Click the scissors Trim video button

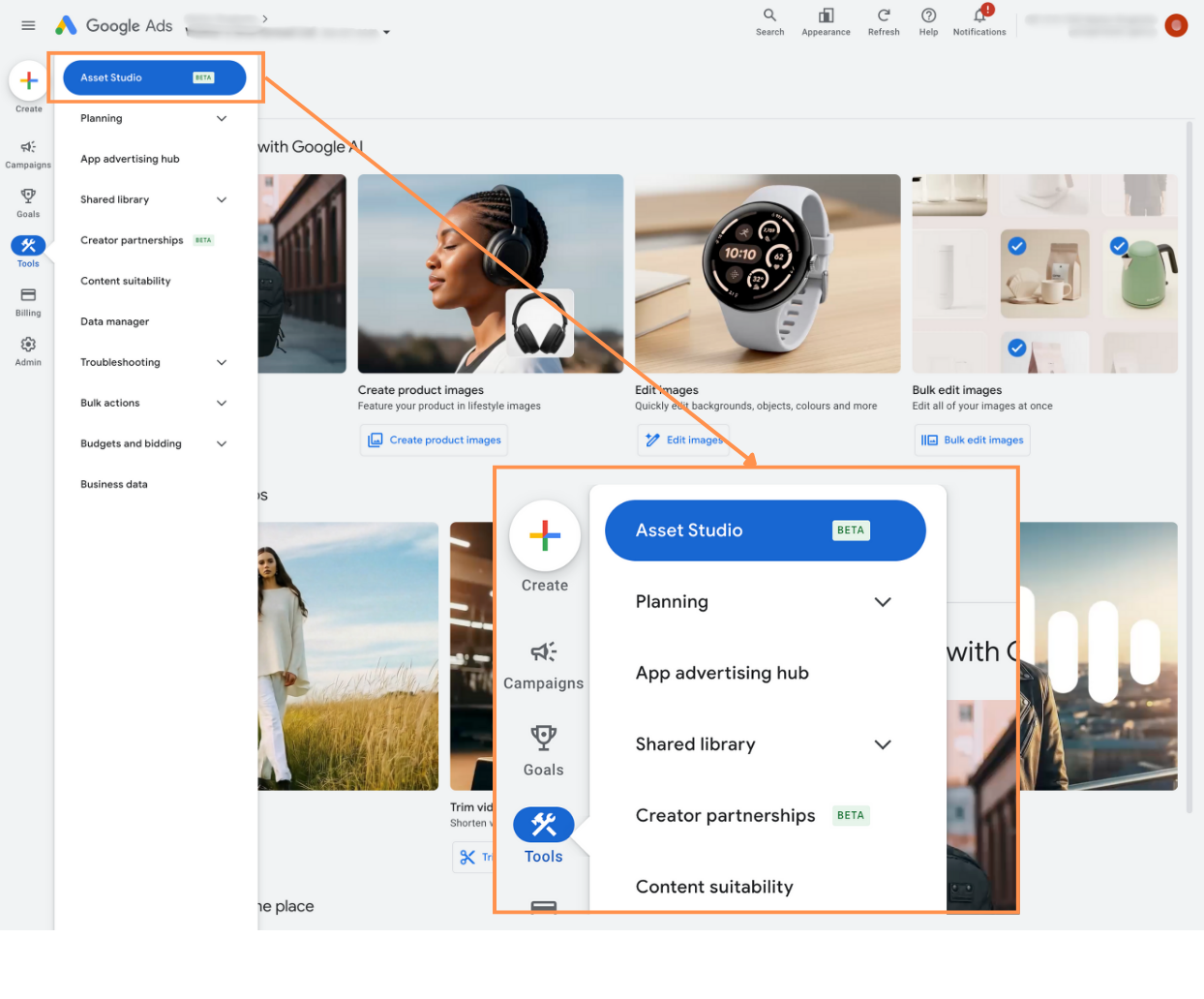pyautogui.click(x=473, y=857)
